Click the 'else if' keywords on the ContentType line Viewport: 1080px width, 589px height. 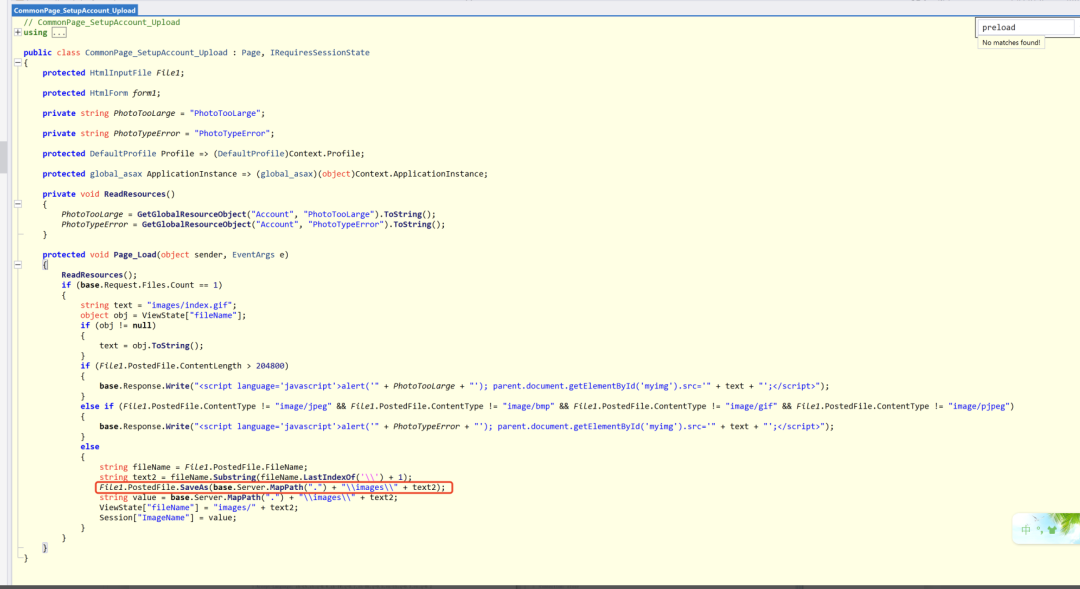[97, 406]
